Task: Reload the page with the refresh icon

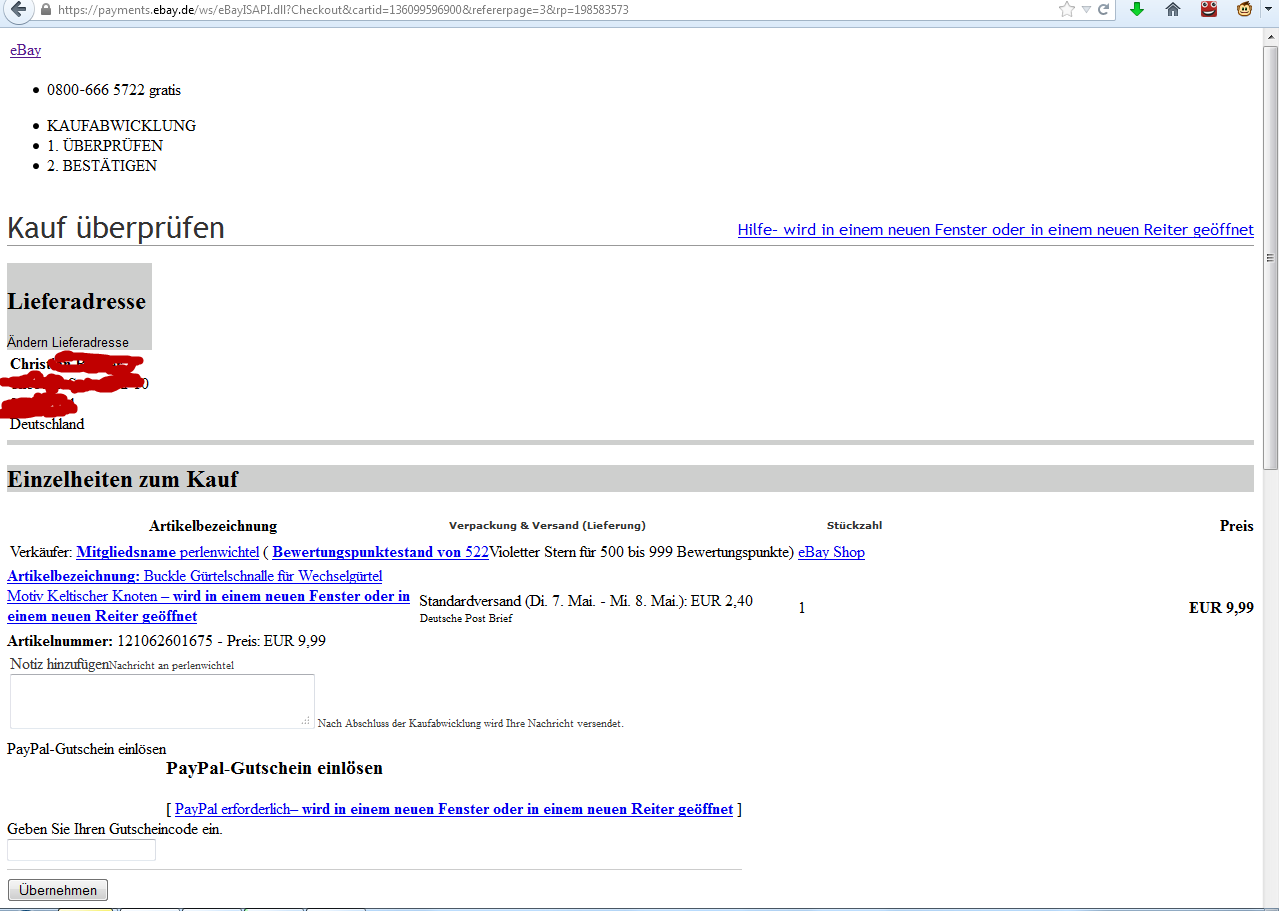Action: (1104, 9)
